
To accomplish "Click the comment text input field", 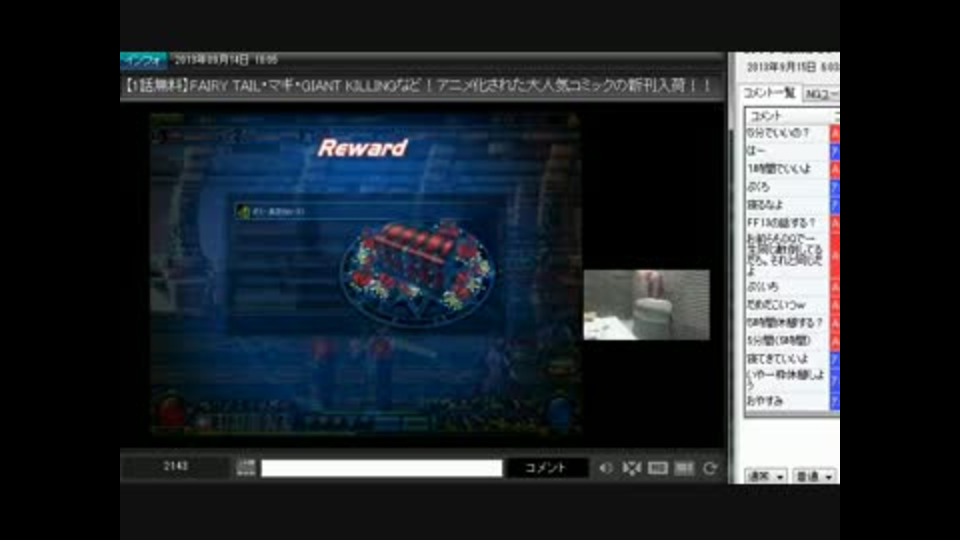I will pyautogui.click(x=381, y=468).
